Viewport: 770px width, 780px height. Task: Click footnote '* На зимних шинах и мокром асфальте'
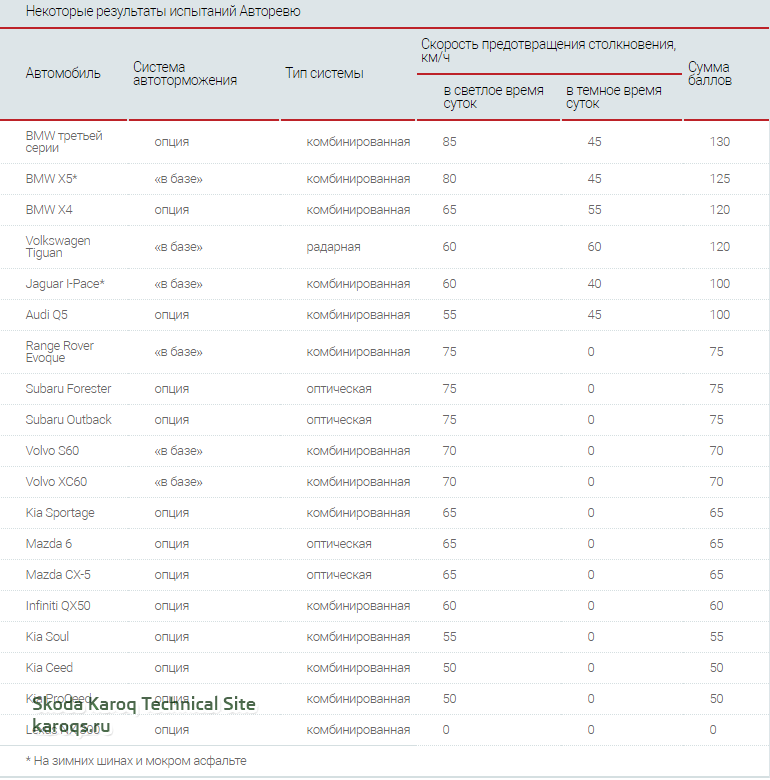point(136,761)
